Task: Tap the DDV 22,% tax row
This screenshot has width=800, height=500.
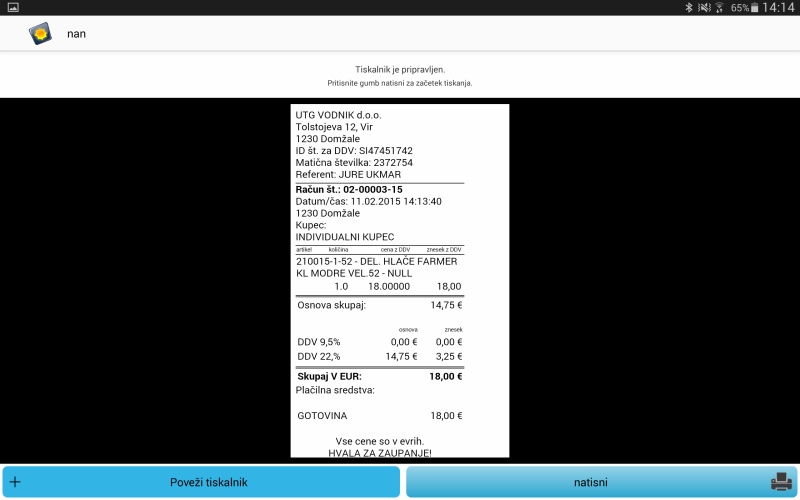Action: [380, 355]
